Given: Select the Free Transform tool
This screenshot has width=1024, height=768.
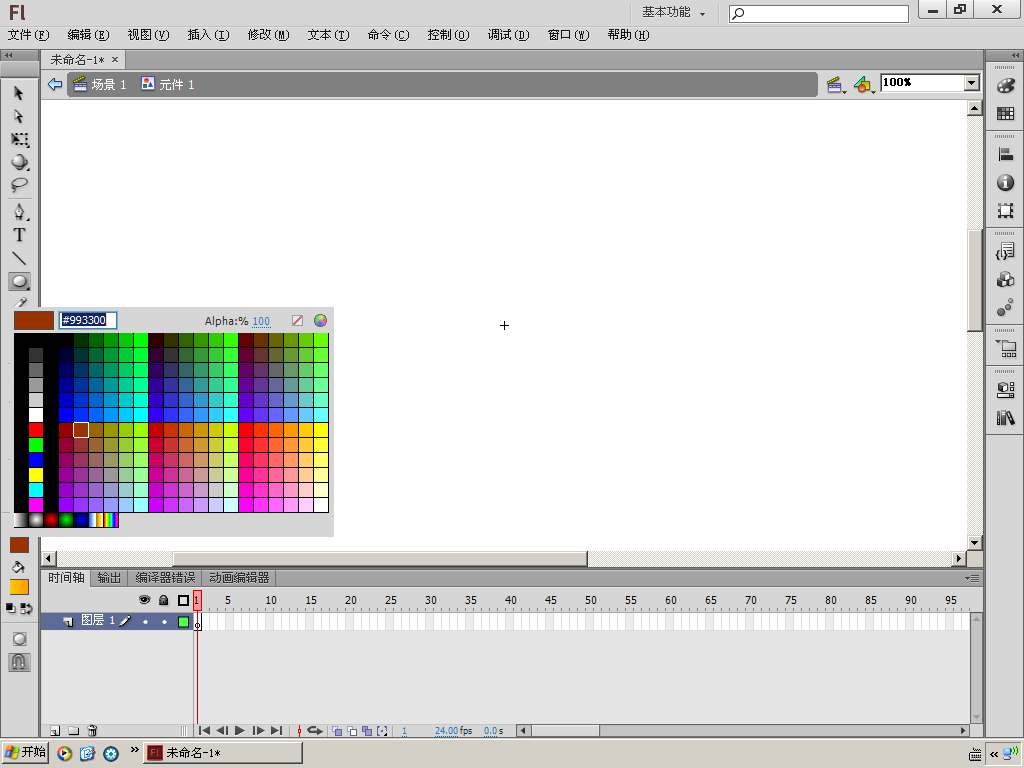Looking at the screenshot, I should (x=19, y=139).
